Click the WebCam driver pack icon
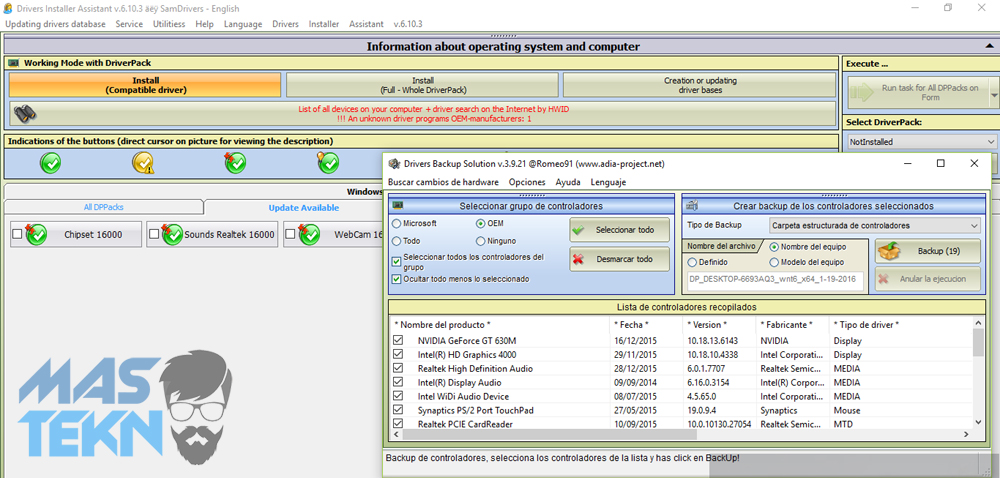Image resolution: width=1000 pixels, height=478 pixels. tap(309, 234)
